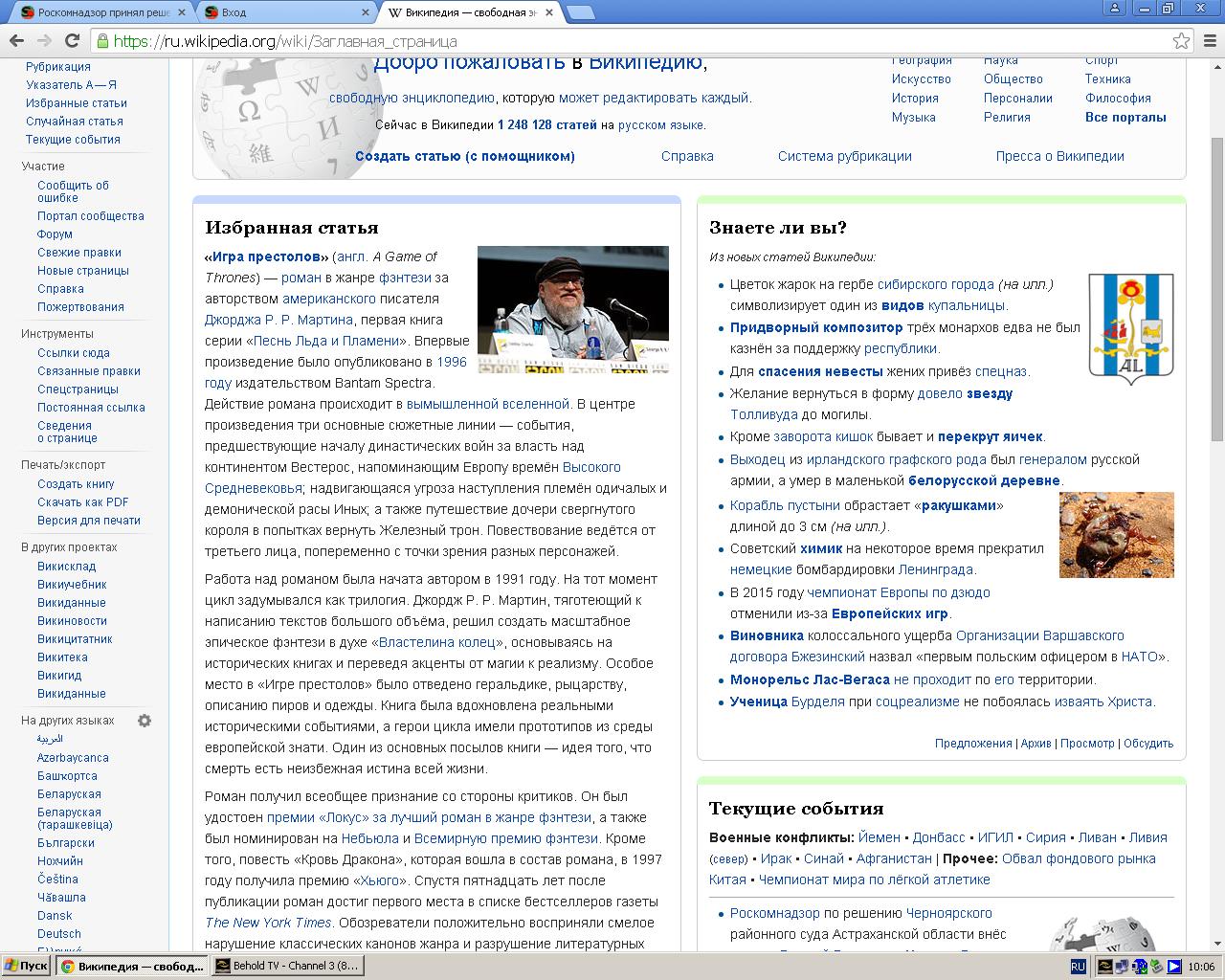Open Версия для печати link

tap(89, 521)
